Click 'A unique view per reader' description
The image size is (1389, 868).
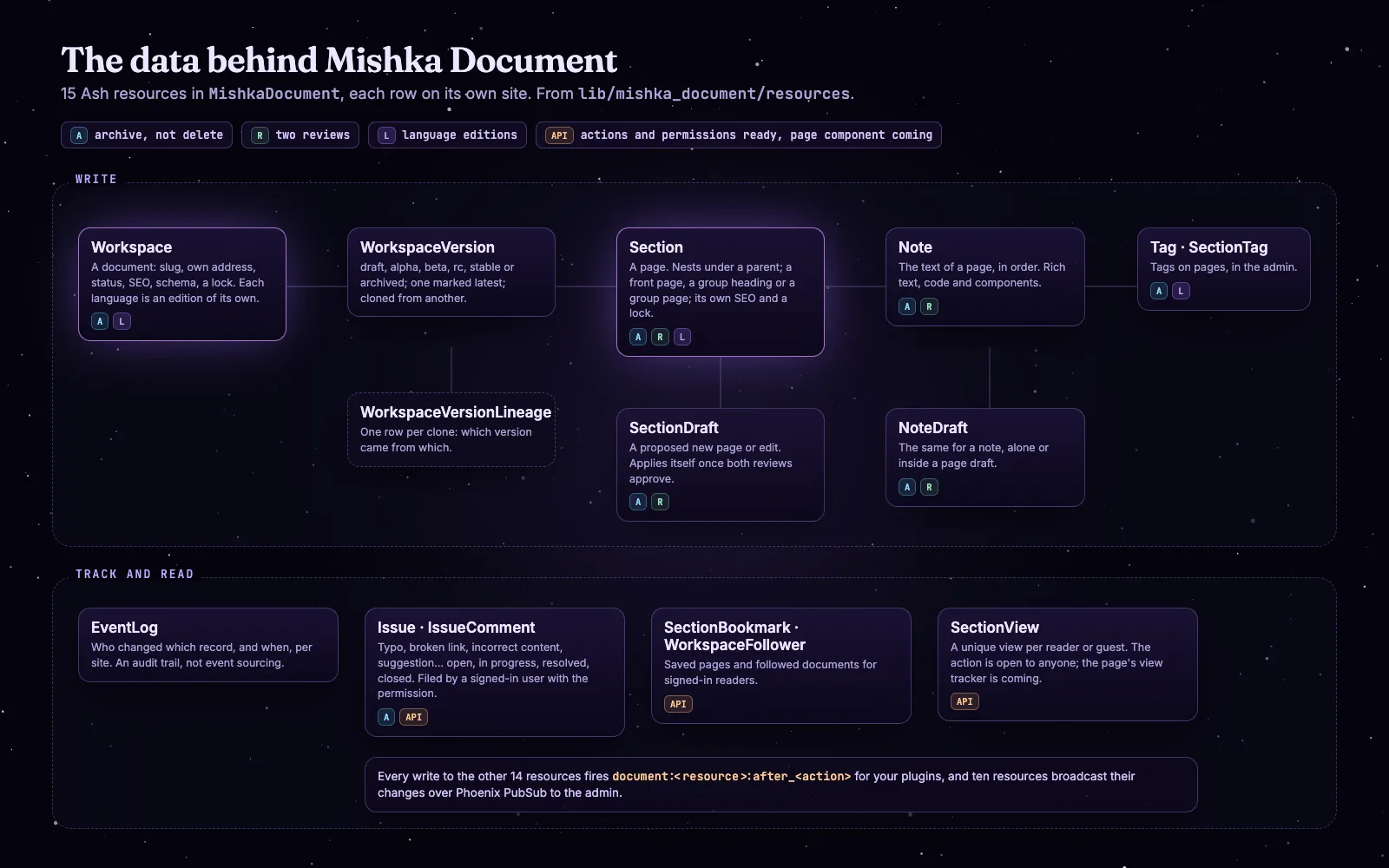[1057, 663]
